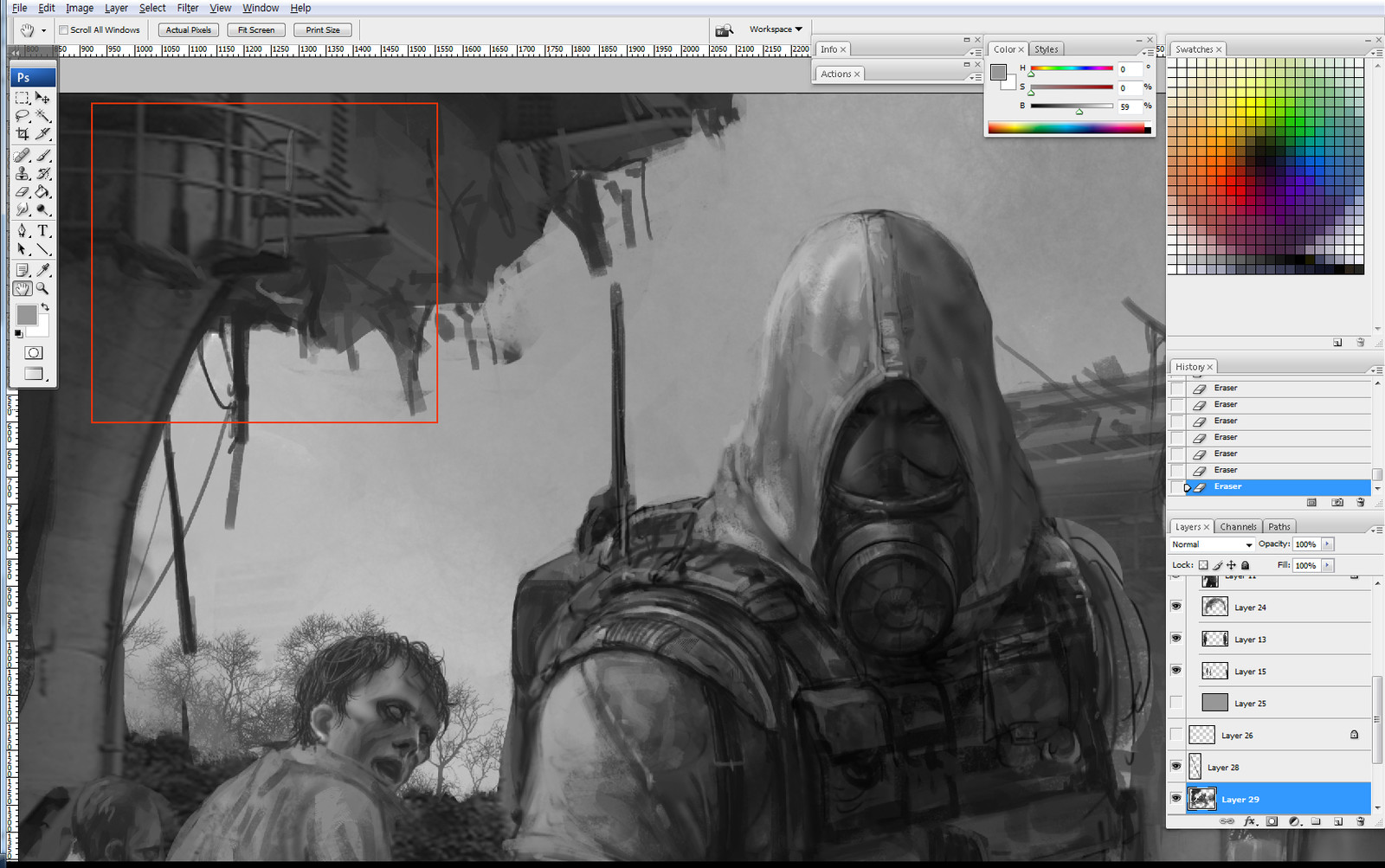Open the Fill slider arrow
Viewport: 1385px width, 868px height.
point(1328,565)
